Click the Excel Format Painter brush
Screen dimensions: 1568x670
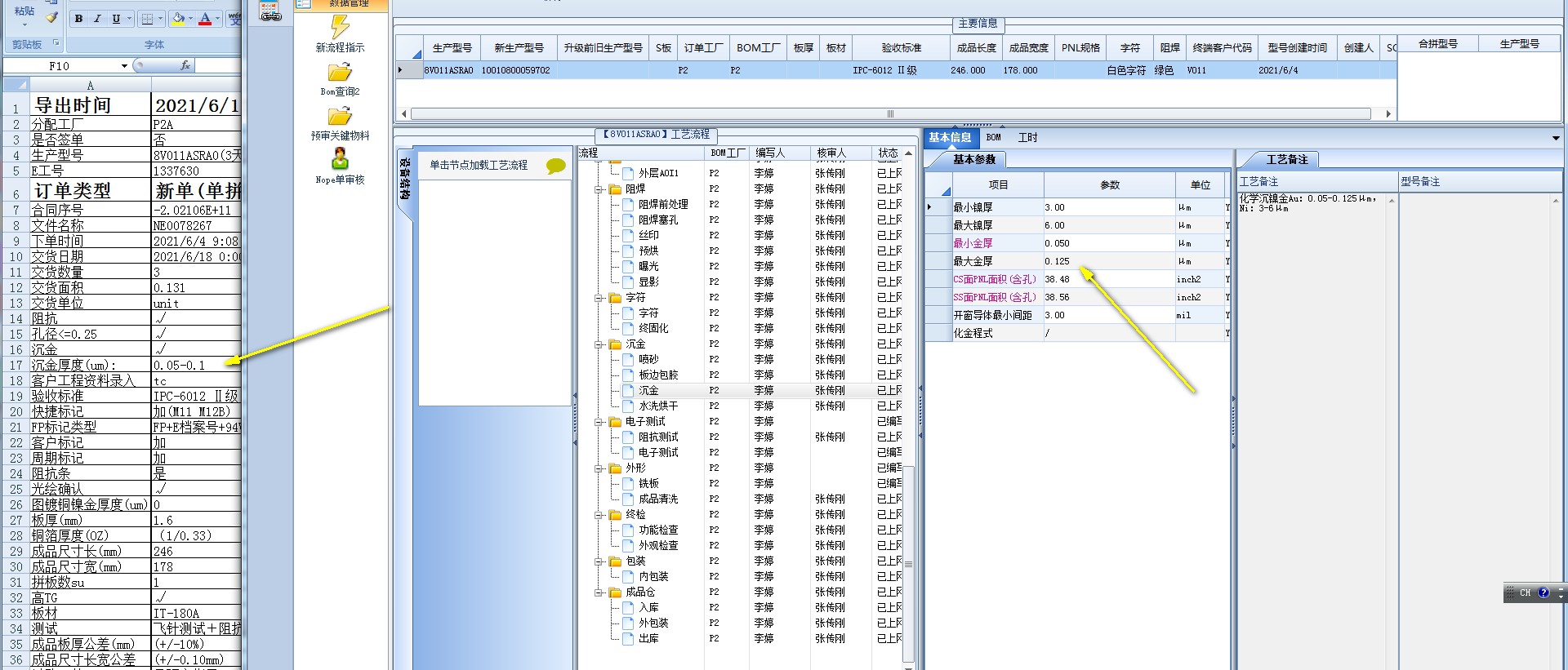[x=52, y=17]
